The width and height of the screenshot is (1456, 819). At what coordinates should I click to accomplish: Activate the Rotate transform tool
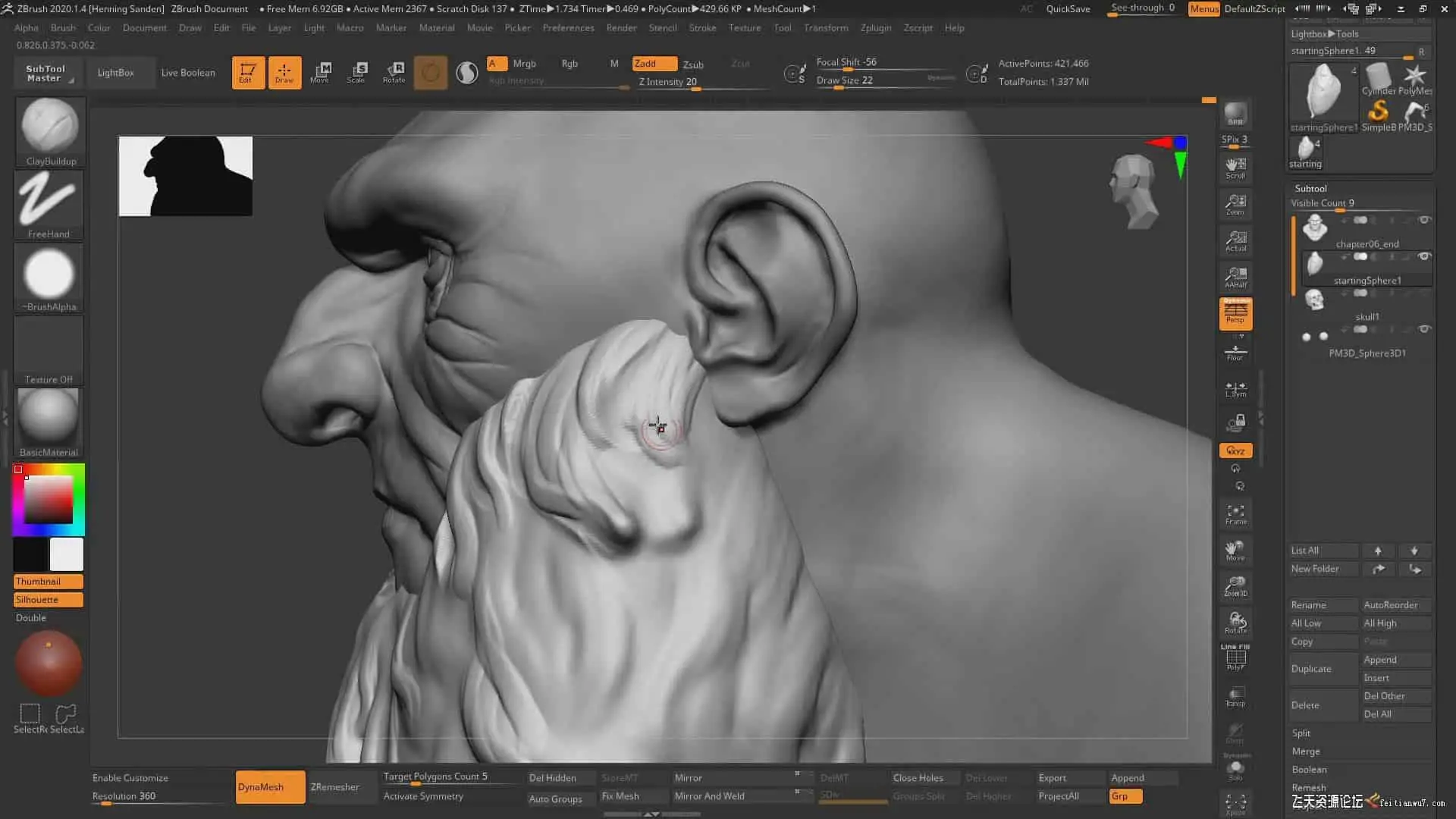(394, 72)
